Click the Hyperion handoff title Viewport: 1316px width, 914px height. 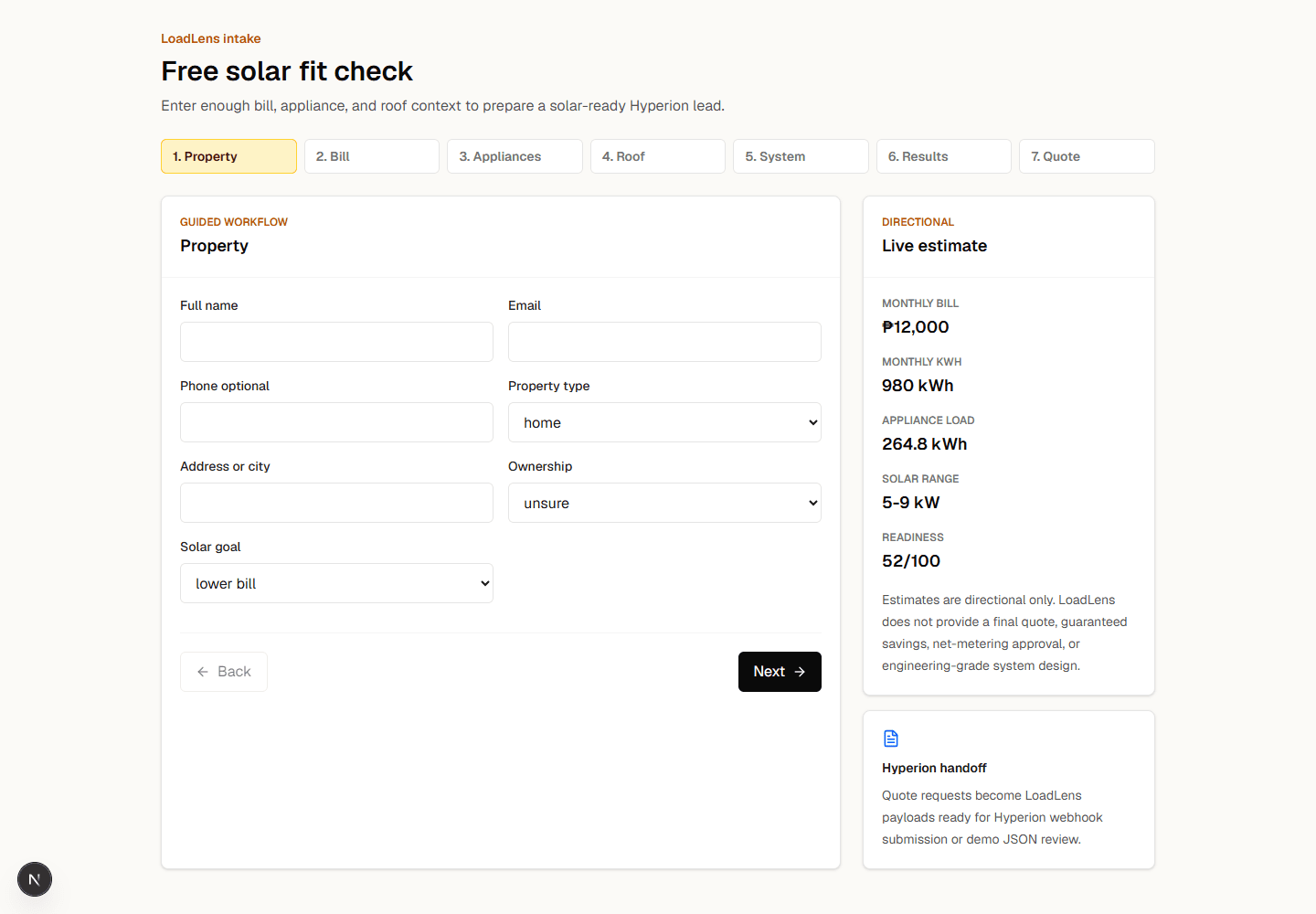point(934,768)
